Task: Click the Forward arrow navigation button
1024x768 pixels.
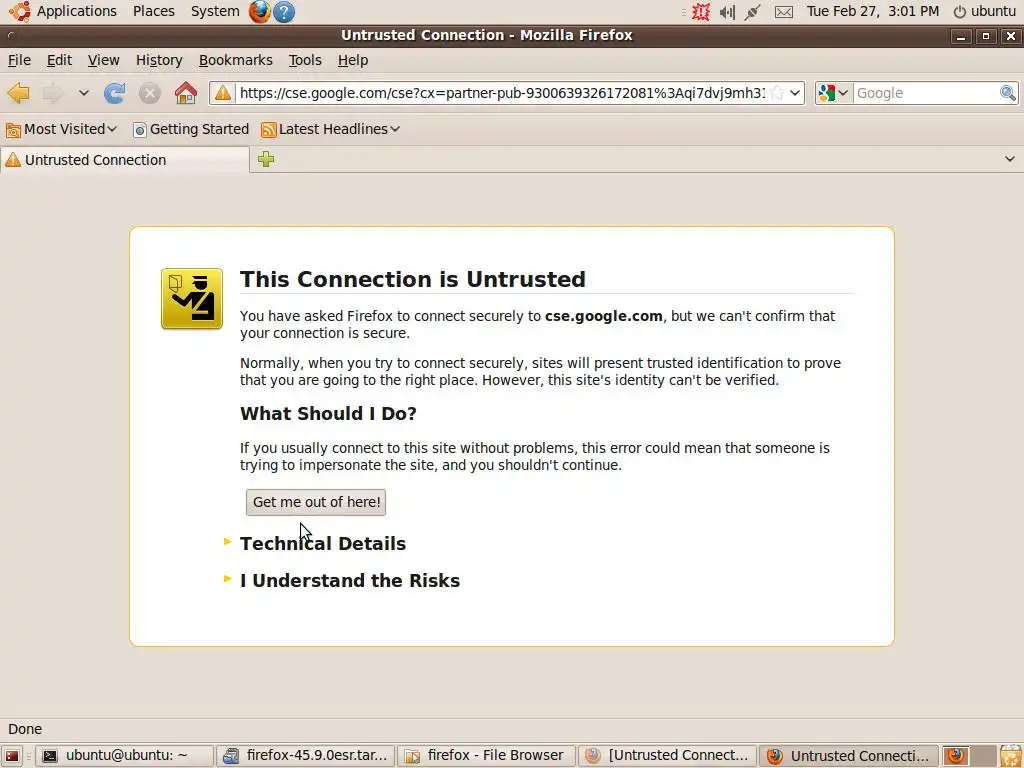Action: 52,93
